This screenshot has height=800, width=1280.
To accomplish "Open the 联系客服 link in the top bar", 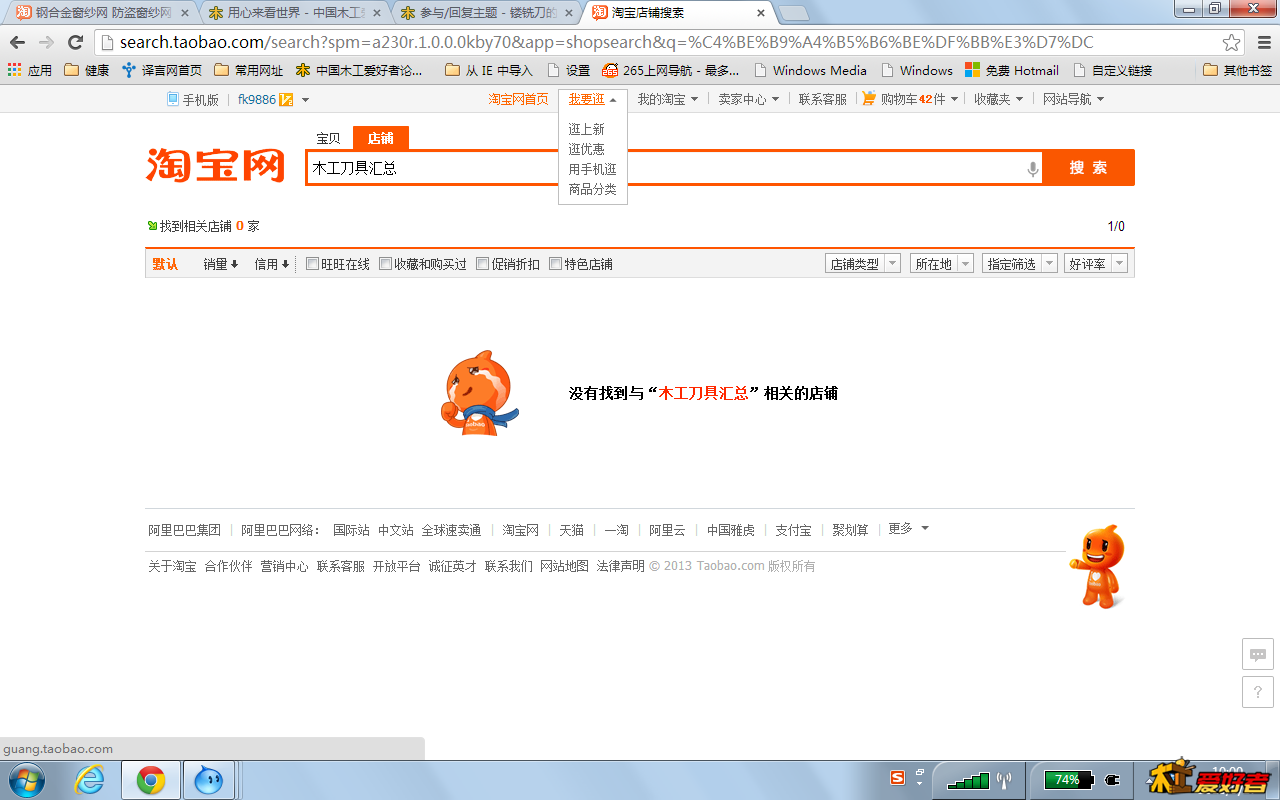I will point(822,99).
